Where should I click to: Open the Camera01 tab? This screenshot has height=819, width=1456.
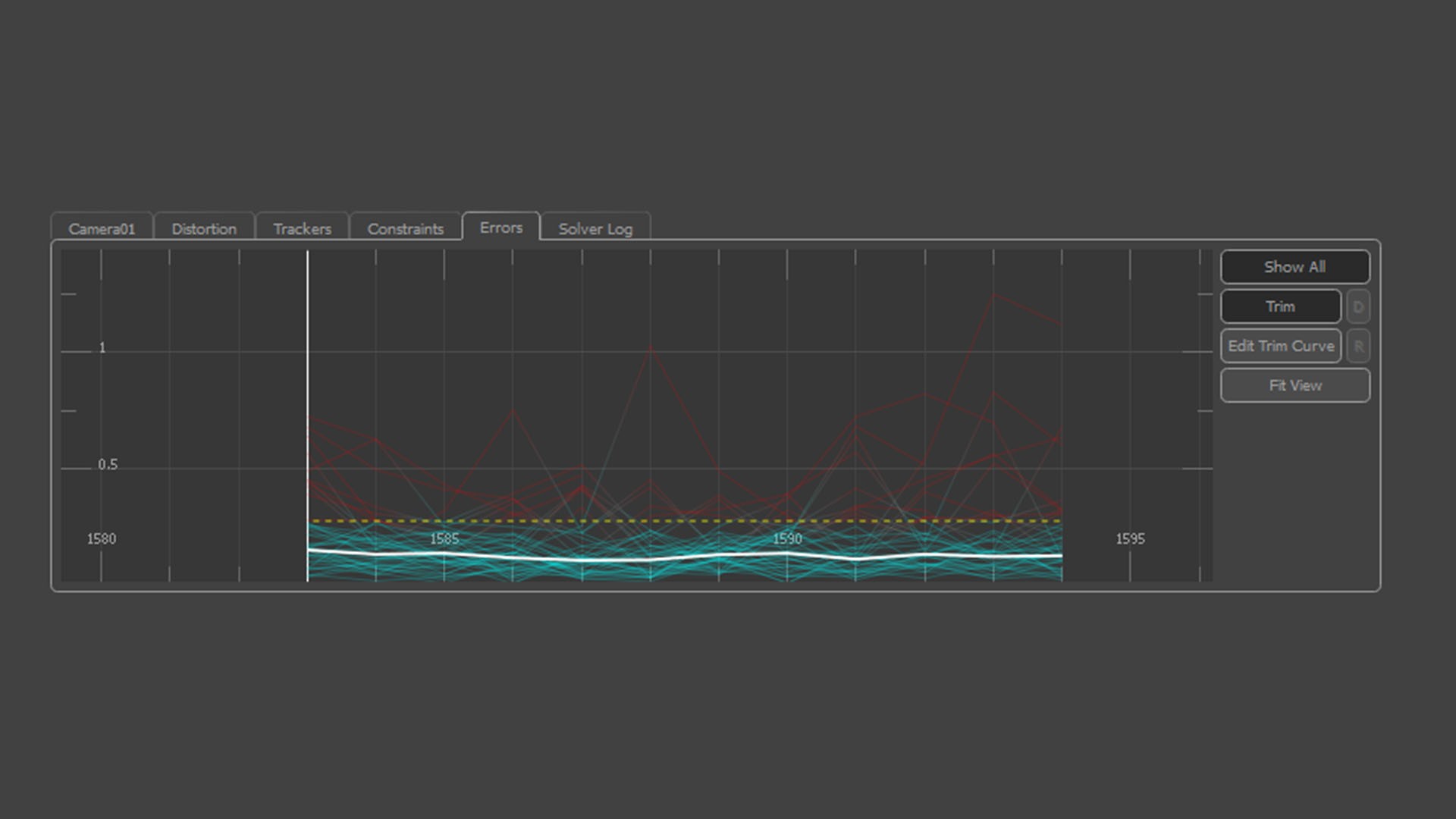pyautogui.click(x=102, y=228)
